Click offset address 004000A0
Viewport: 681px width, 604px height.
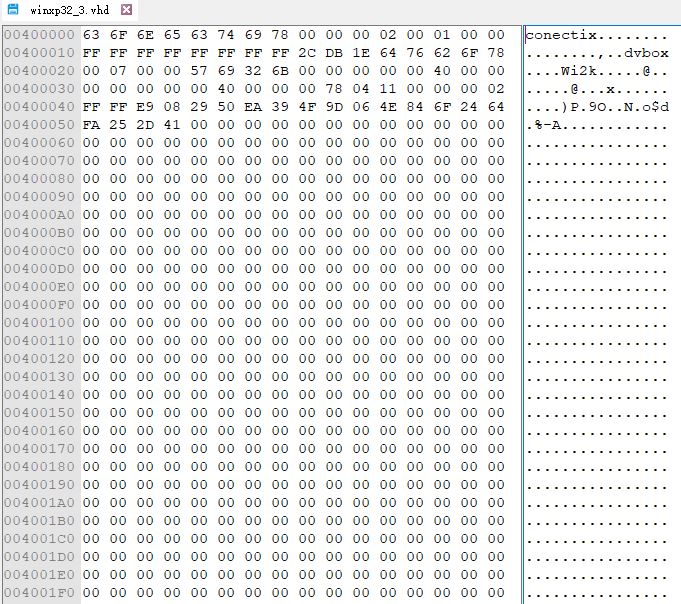click(39, 214)
